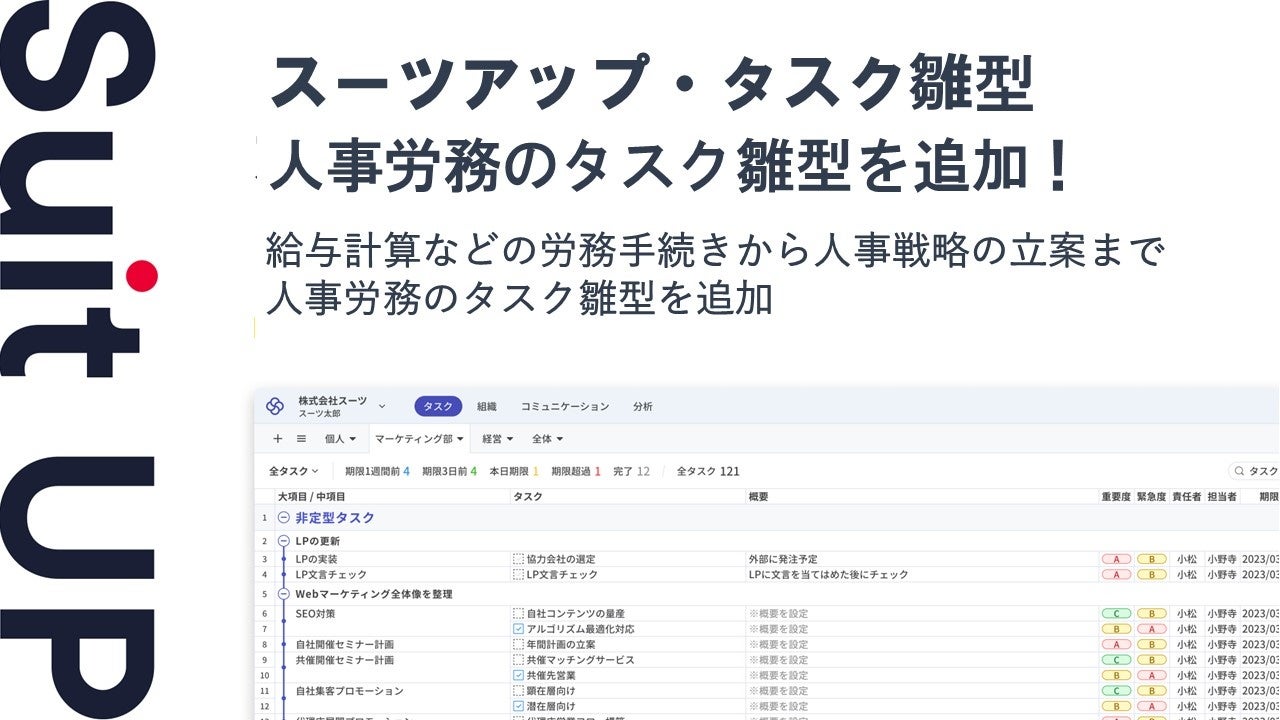This screenshot has height=720, width=1280.
Task: Open the 個人 dropdown
Action: (x=340, y=438)
